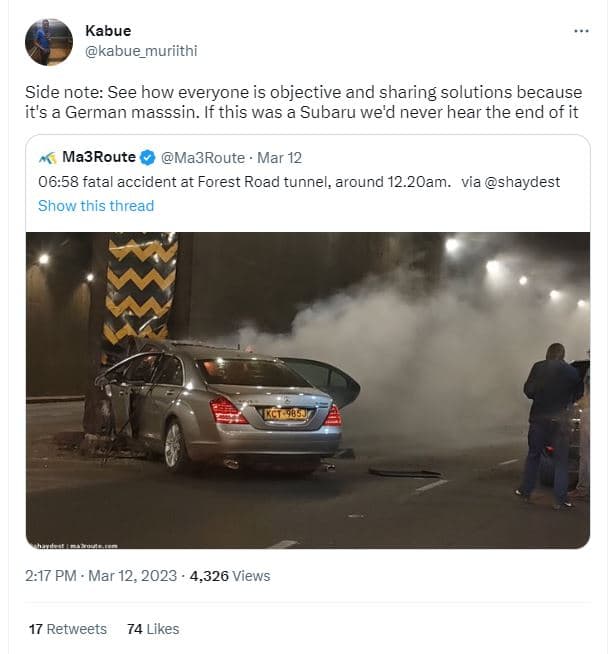Click the shaydest ma3route.com photo watermark

point(74,546)
